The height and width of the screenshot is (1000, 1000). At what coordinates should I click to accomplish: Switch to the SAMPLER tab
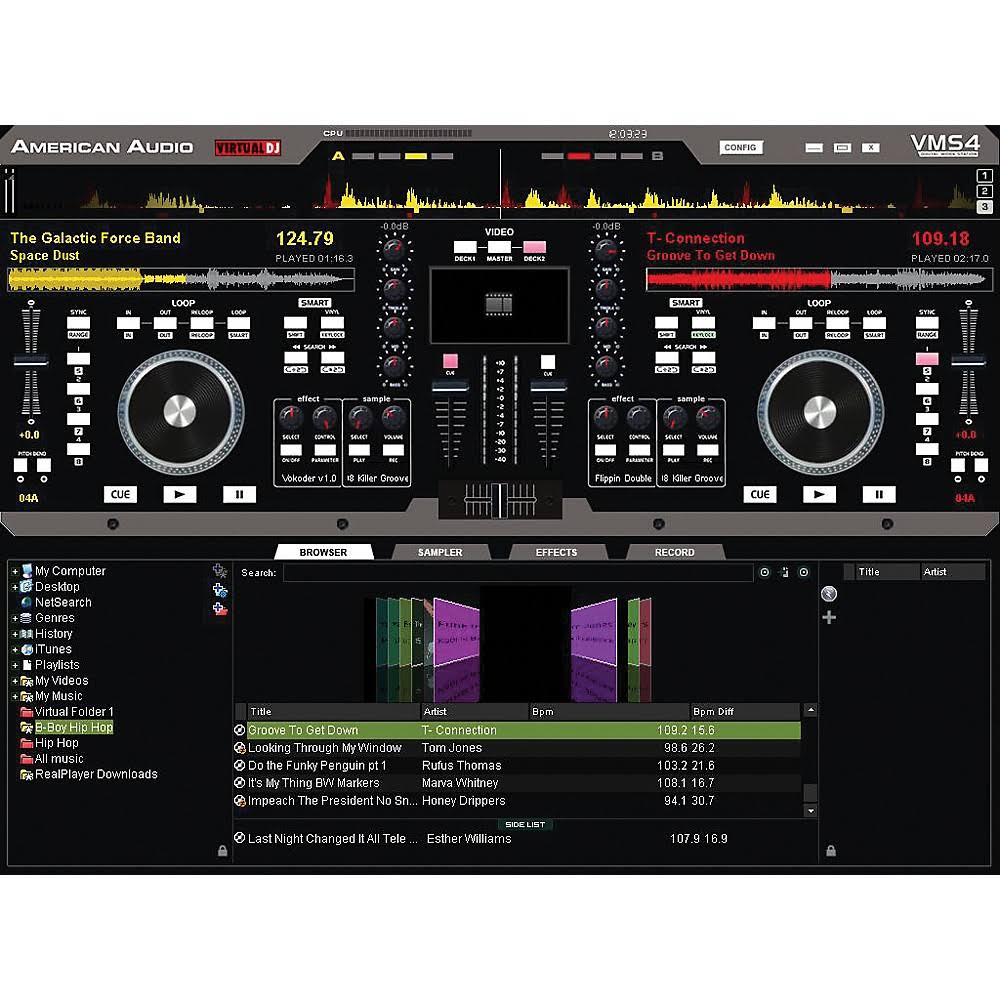[440, 552]
